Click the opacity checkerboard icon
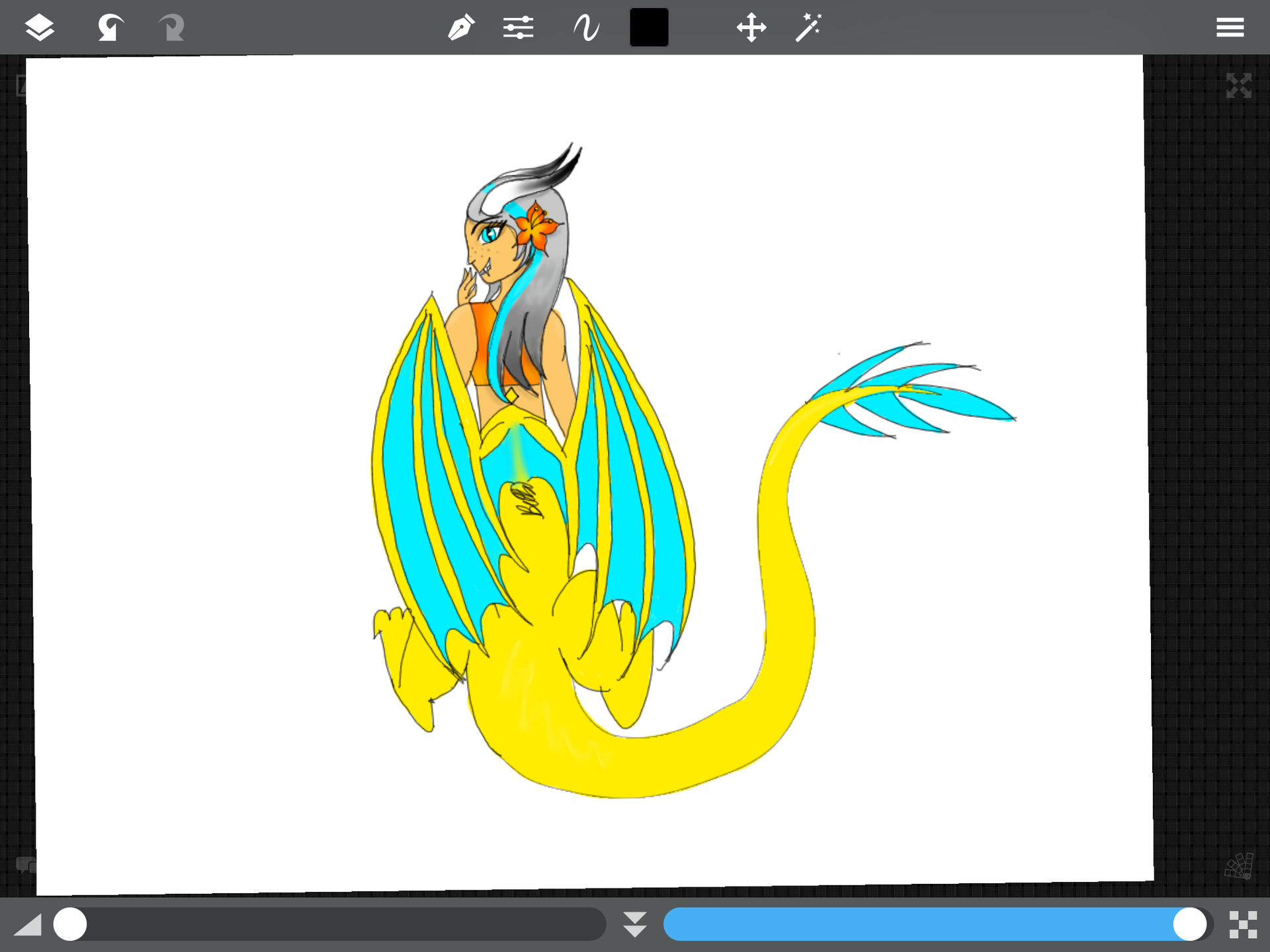Viewport: 1270px width, 952px height. click(x=1243, y=924)
